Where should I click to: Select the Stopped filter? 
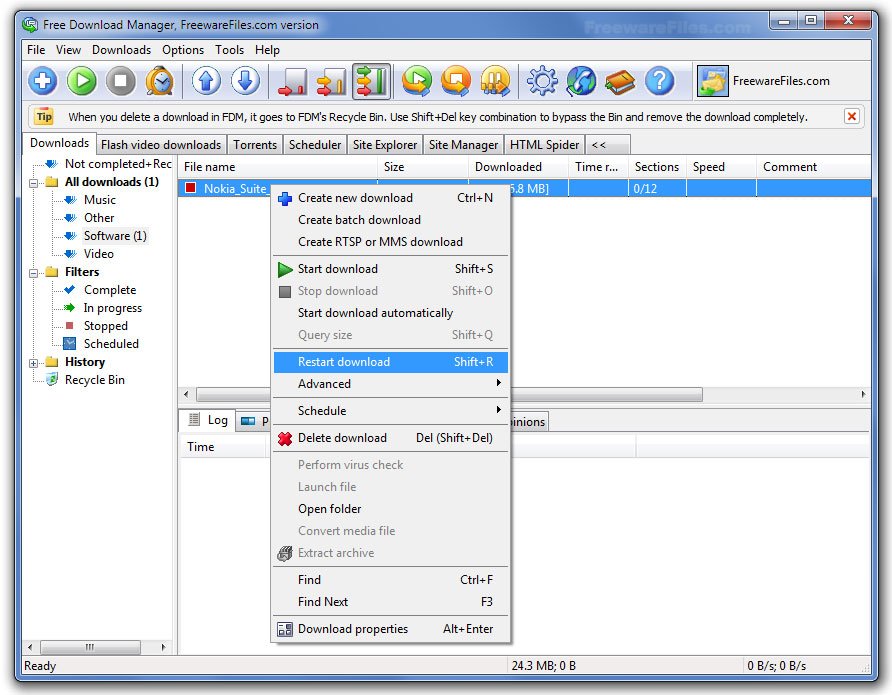[x=106, y=326]
